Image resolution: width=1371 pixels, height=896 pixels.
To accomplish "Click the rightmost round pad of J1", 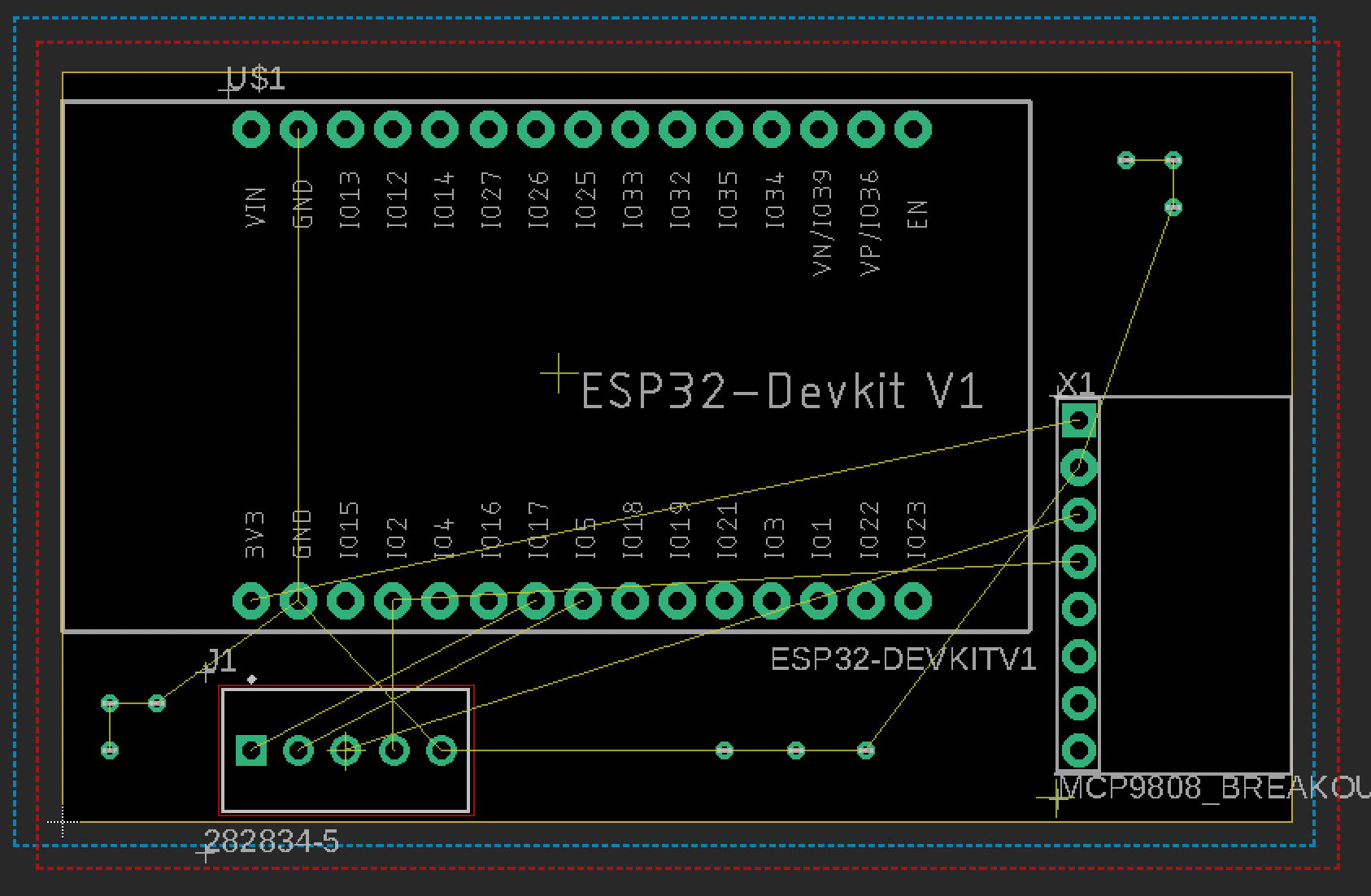I will pyautogui.click(x=442, y=750).
